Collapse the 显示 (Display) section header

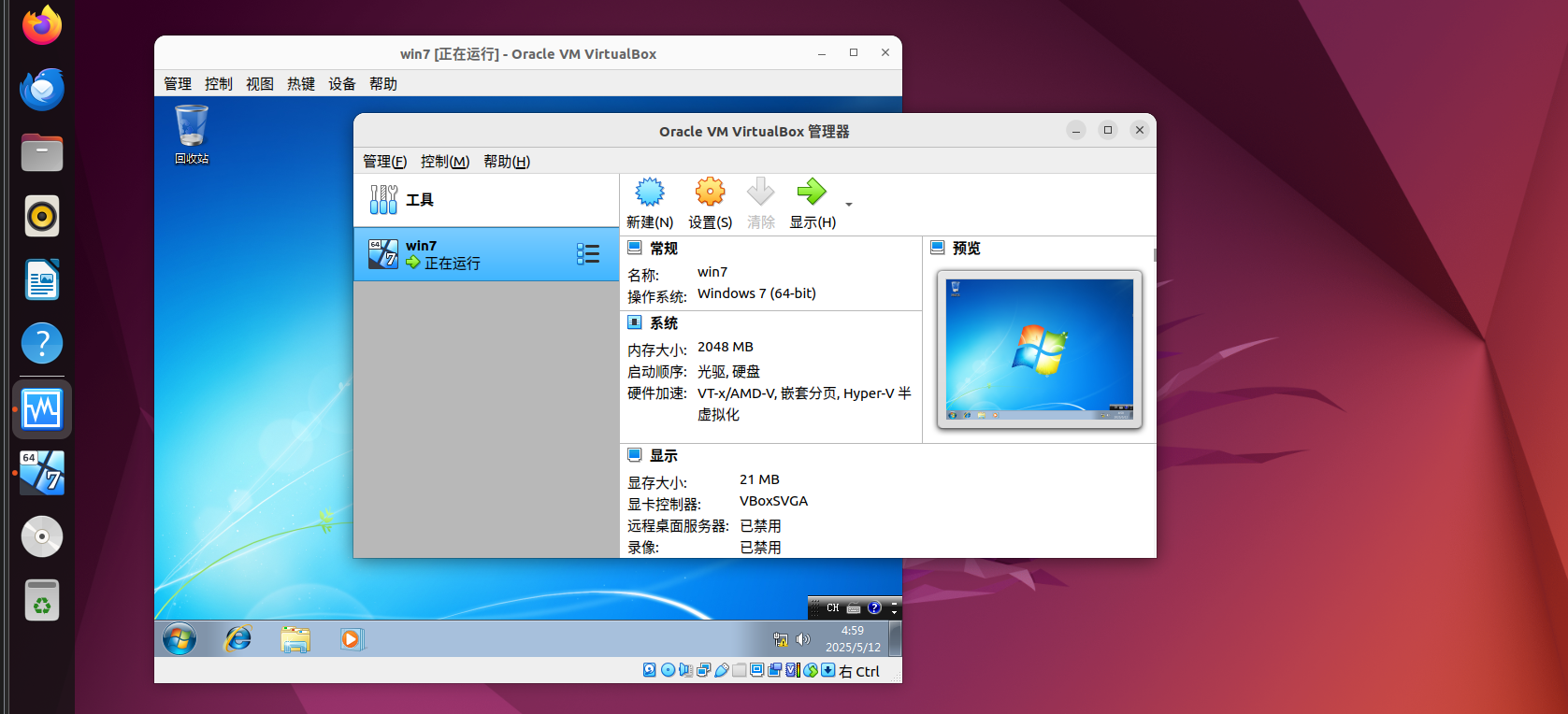click(664, 456)
